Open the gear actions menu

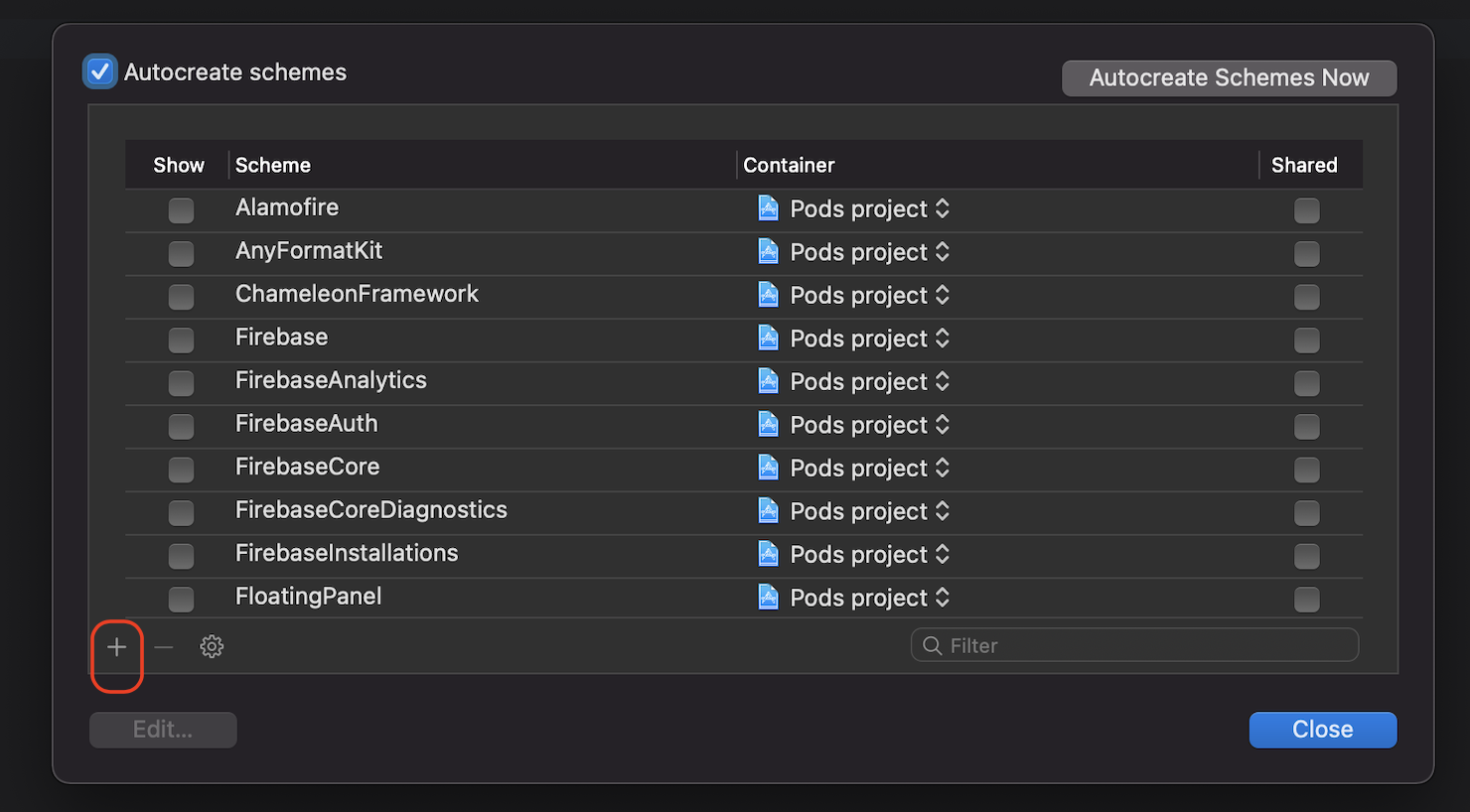tap(212, 647)
